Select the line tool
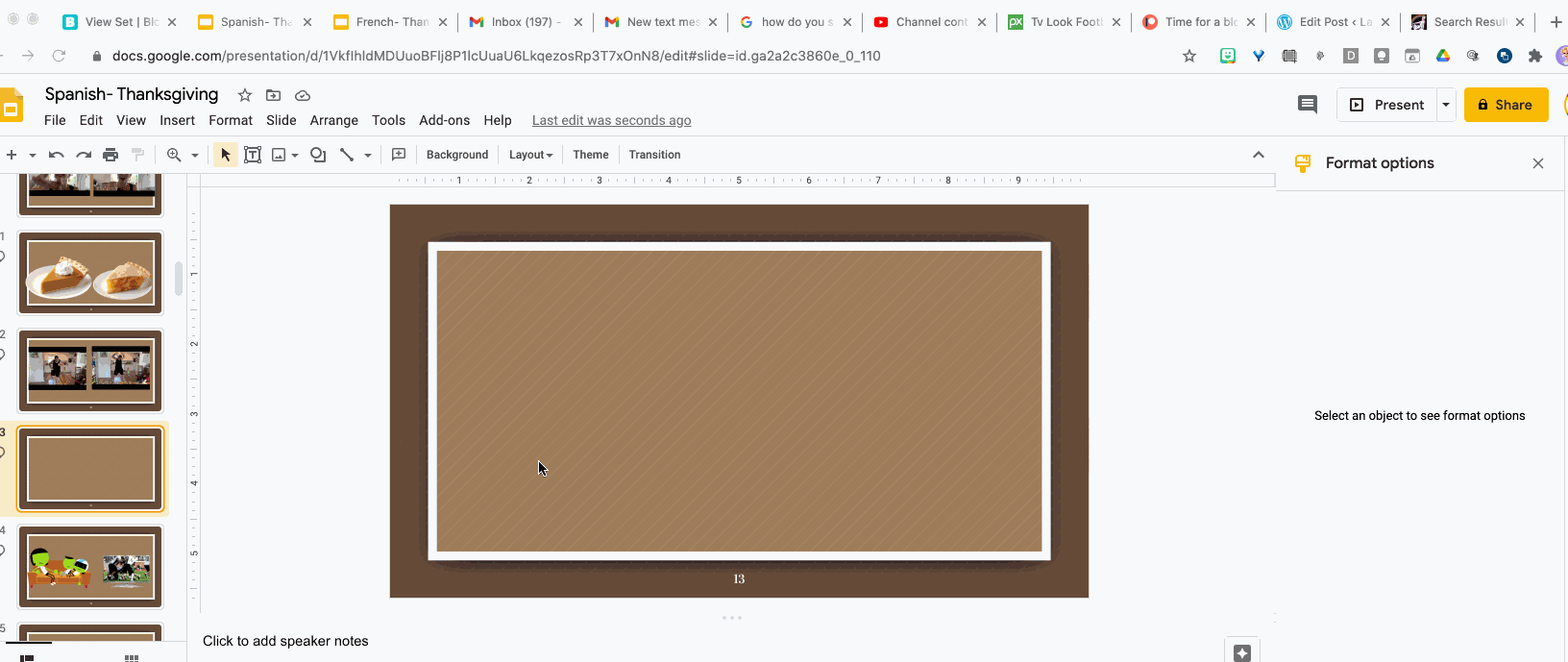 pyautogui.click(x=347, y=155)
